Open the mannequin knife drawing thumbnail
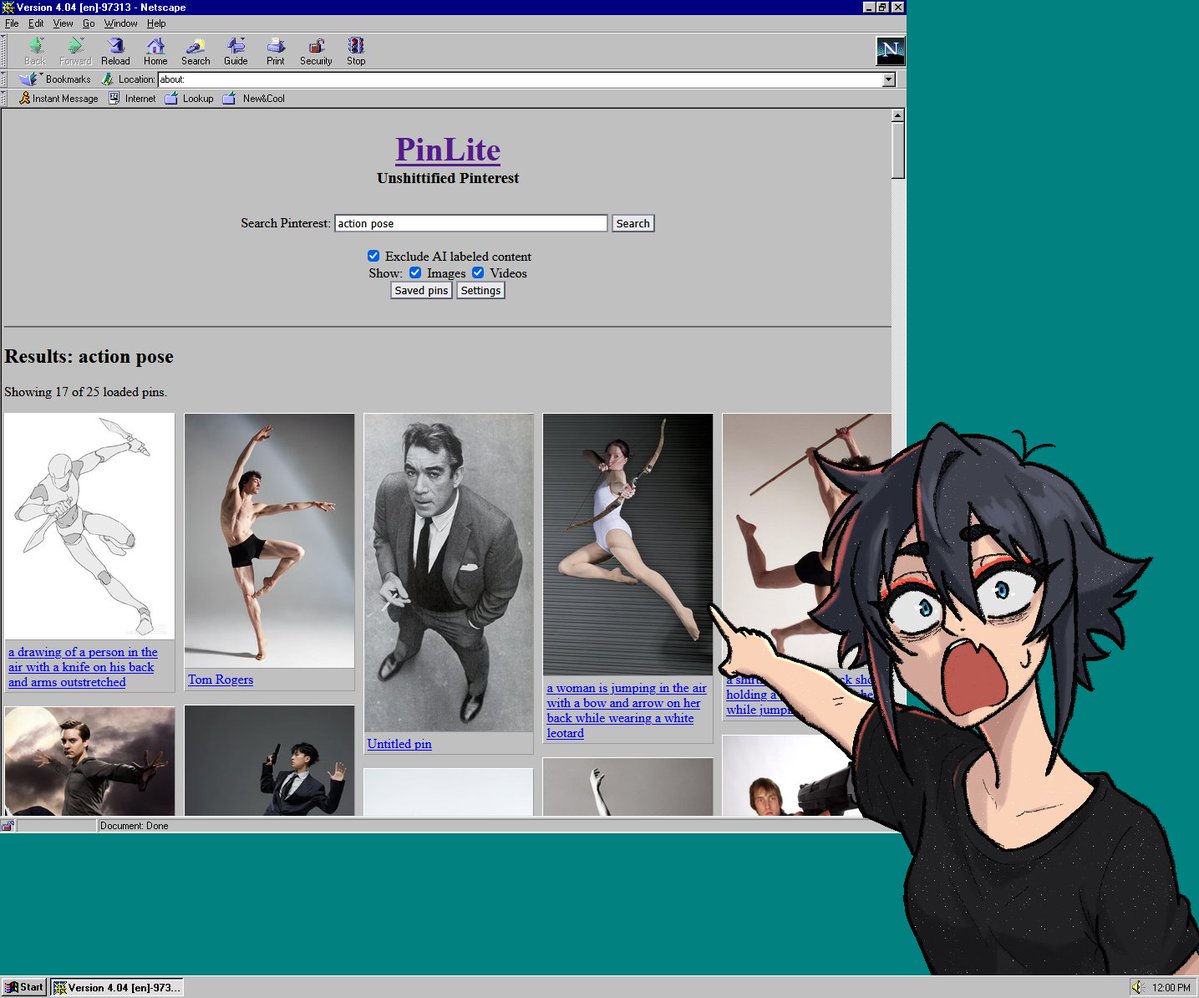1199x998 pixels. (x=89, y=526)
